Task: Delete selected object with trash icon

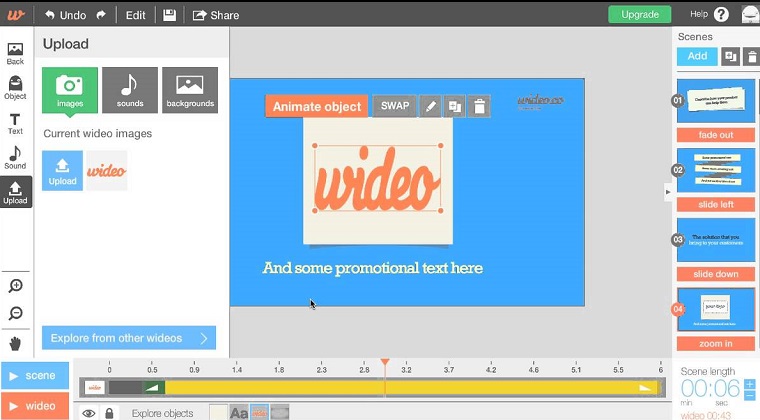Action: pyautogui.click(x=479, y=106)
